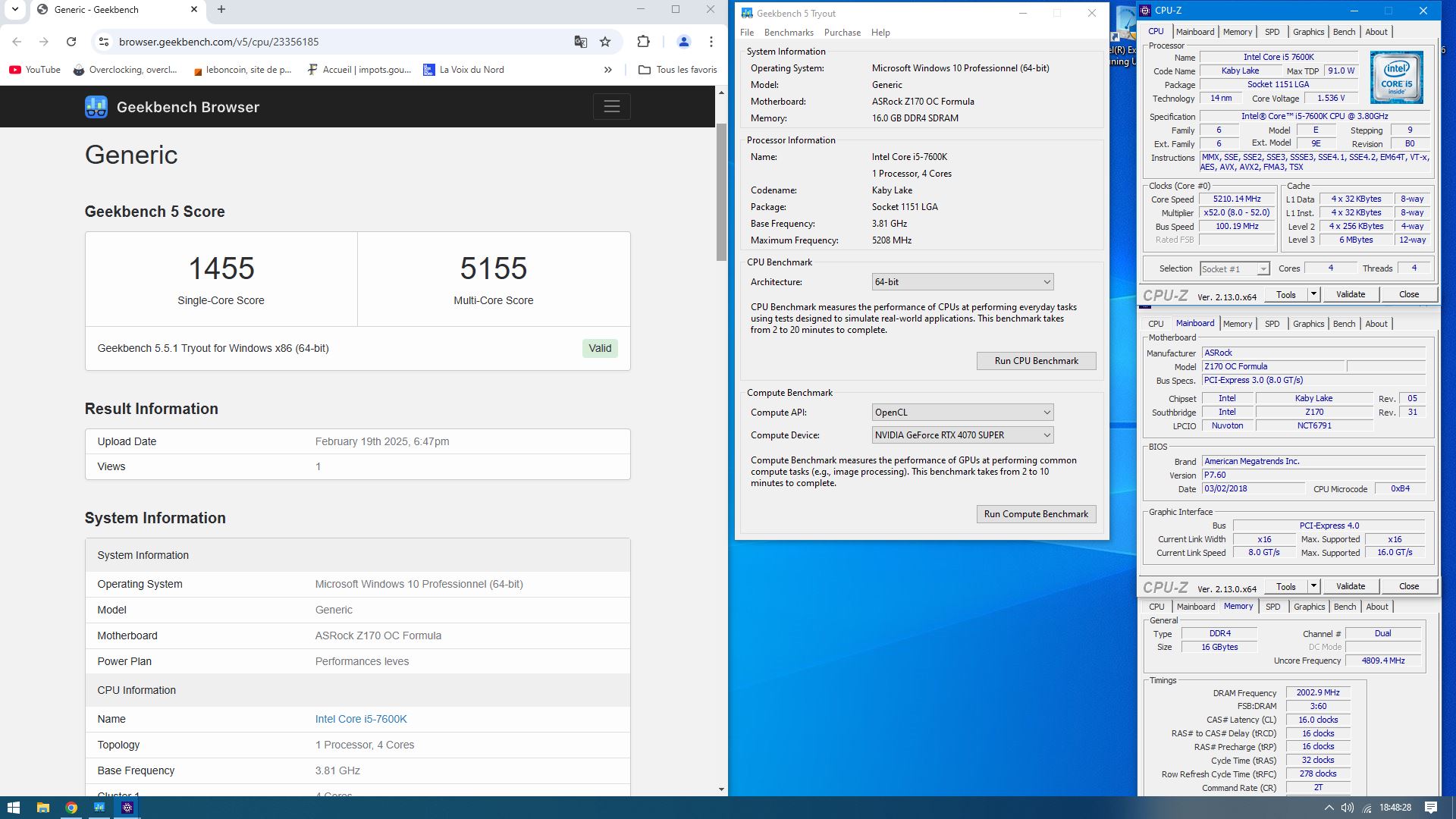Screen dimensions: 1456x819
Task: Open La Voix du Nord bookmark
Action: click(x=463, y=70)
